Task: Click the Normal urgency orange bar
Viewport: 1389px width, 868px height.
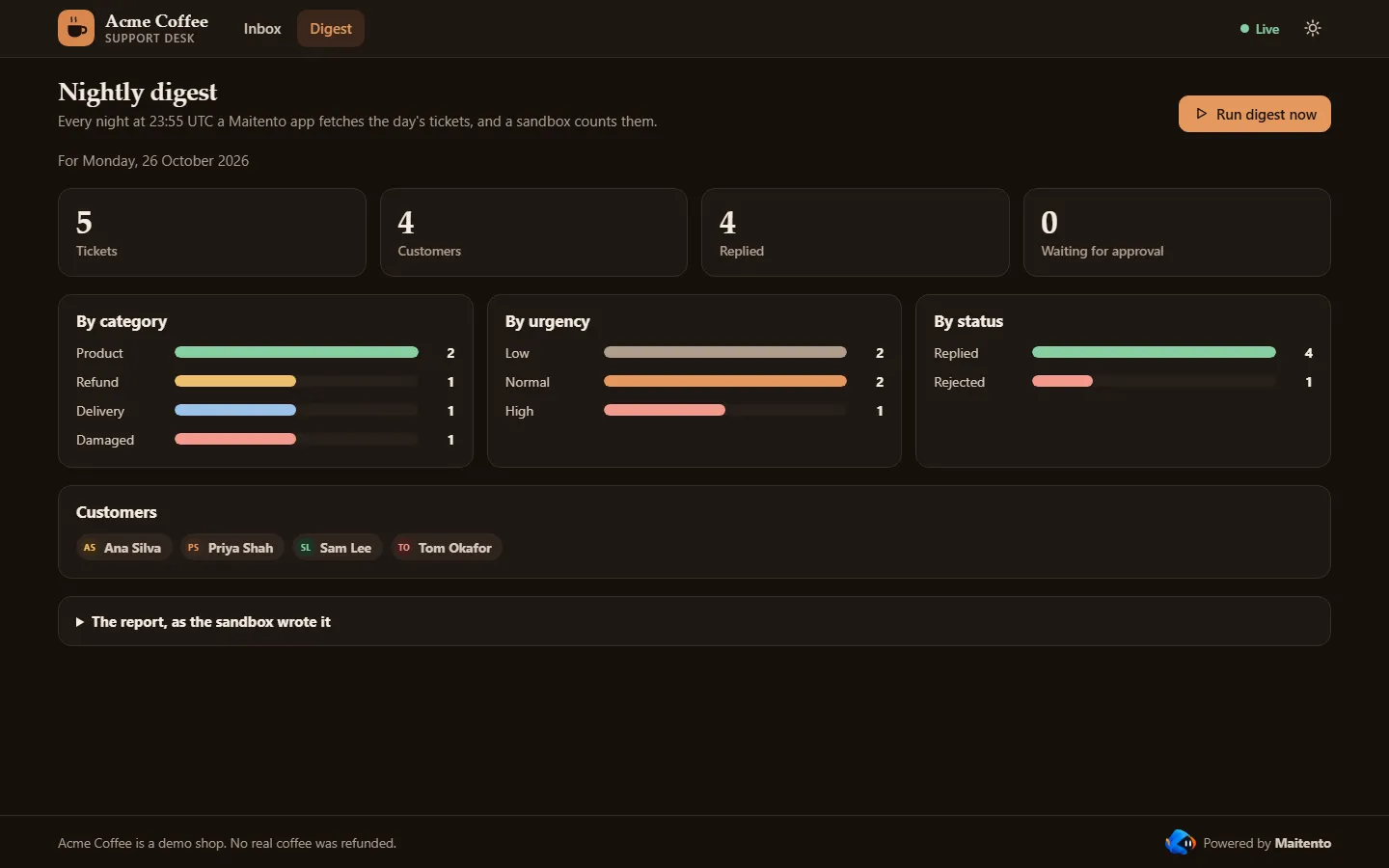Action: coord(725,381)
